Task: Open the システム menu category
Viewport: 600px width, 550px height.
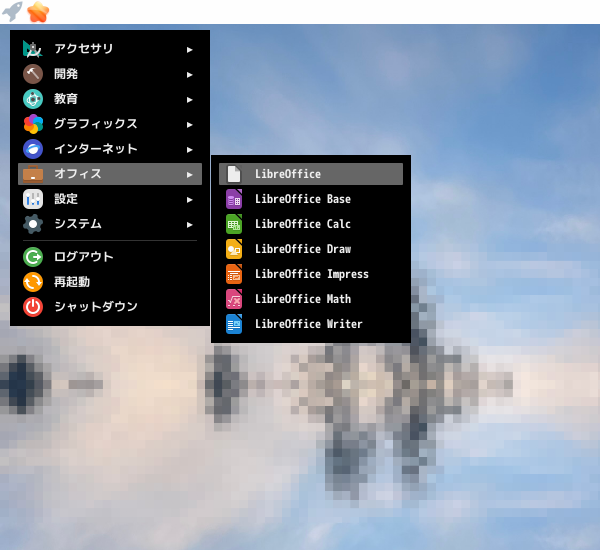Action: [110, 224]
